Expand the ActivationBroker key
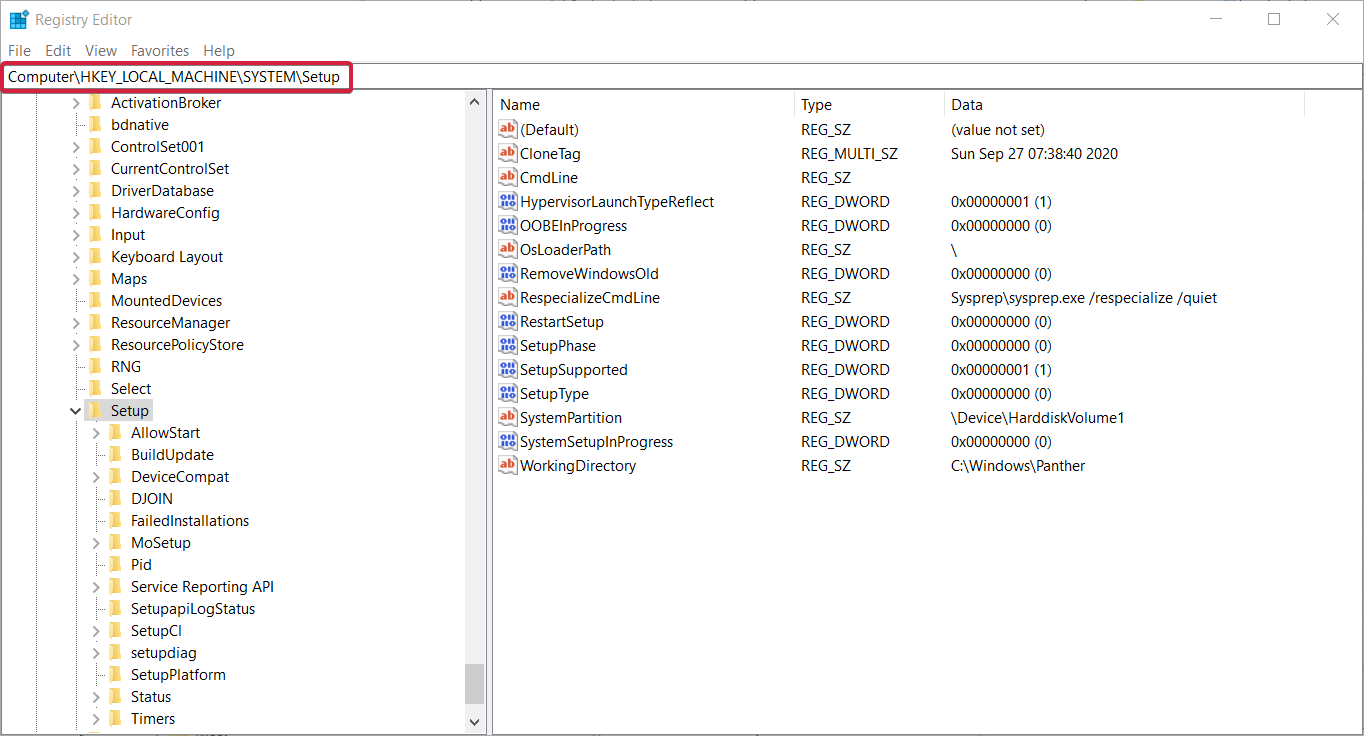The image size is (1364, 736). (76, 103)
